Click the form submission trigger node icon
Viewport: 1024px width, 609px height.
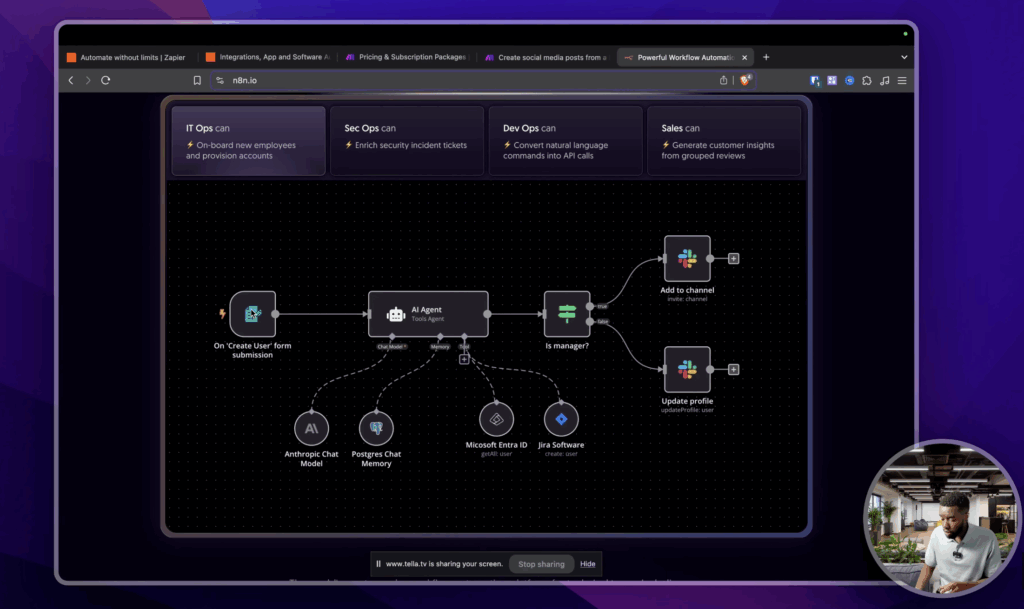pos(252,314)
